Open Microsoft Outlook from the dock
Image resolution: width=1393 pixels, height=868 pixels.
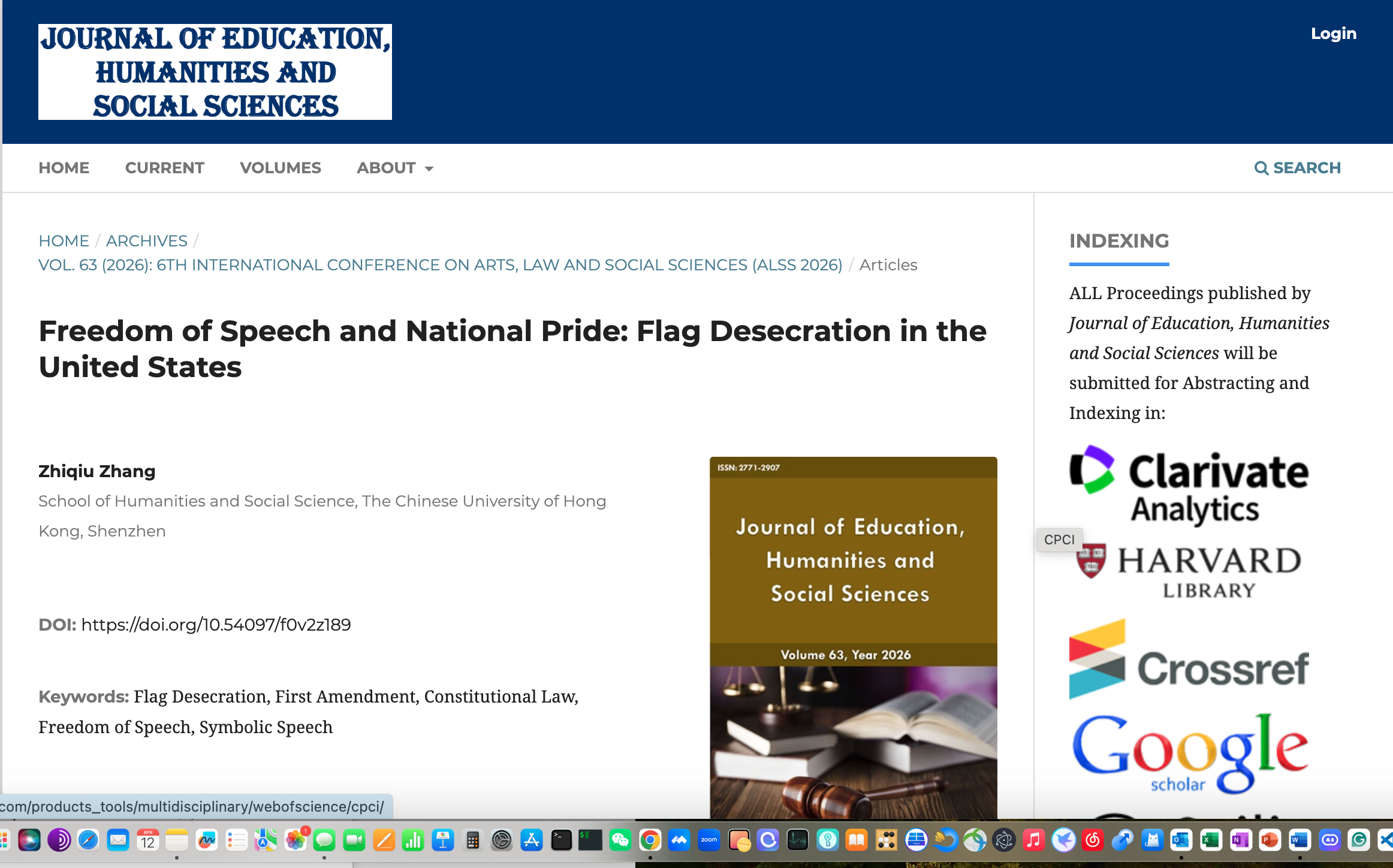pyautogui.click(x=1181, y=840)
